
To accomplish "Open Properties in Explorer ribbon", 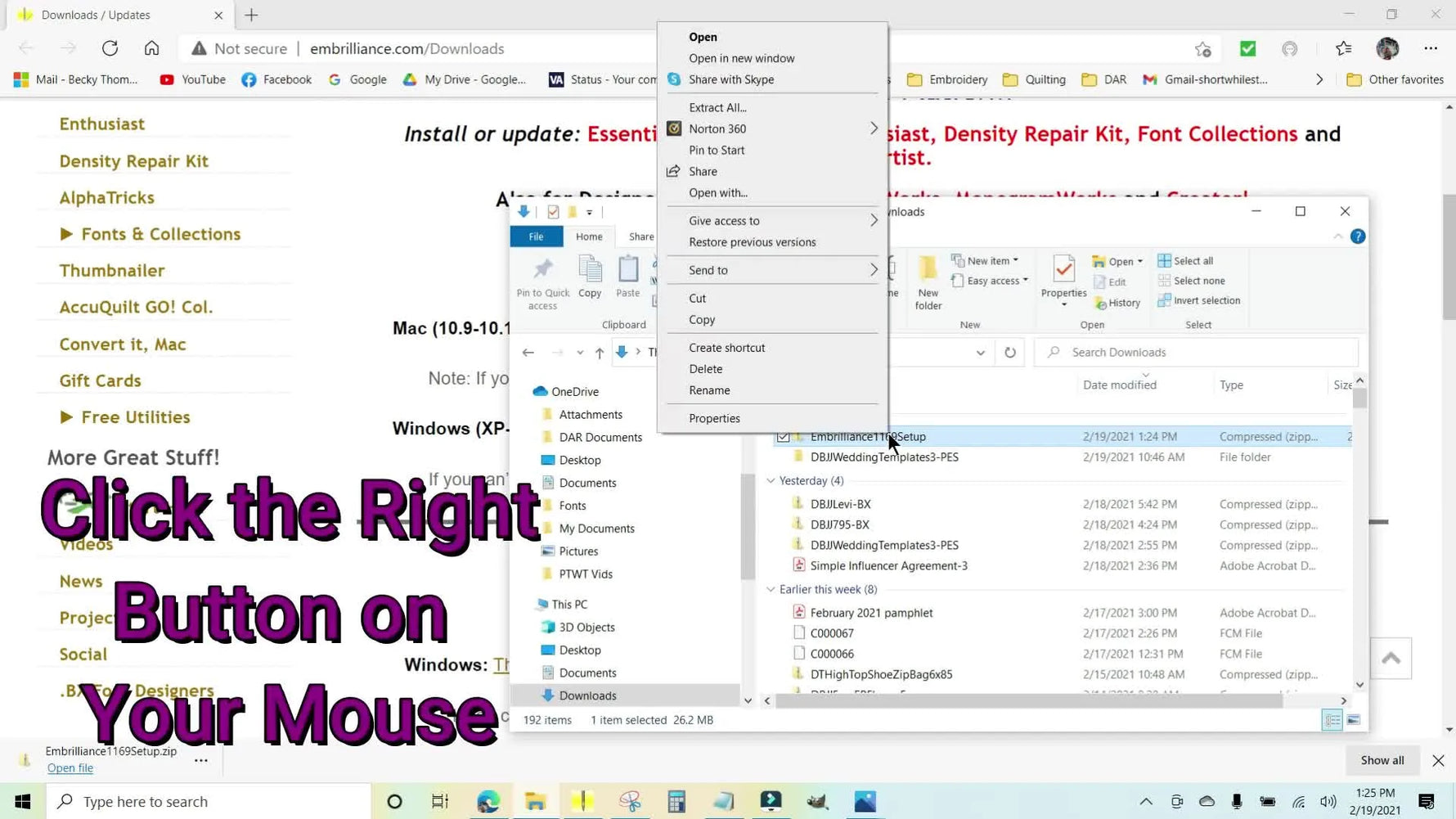I will coord(1063,281).
